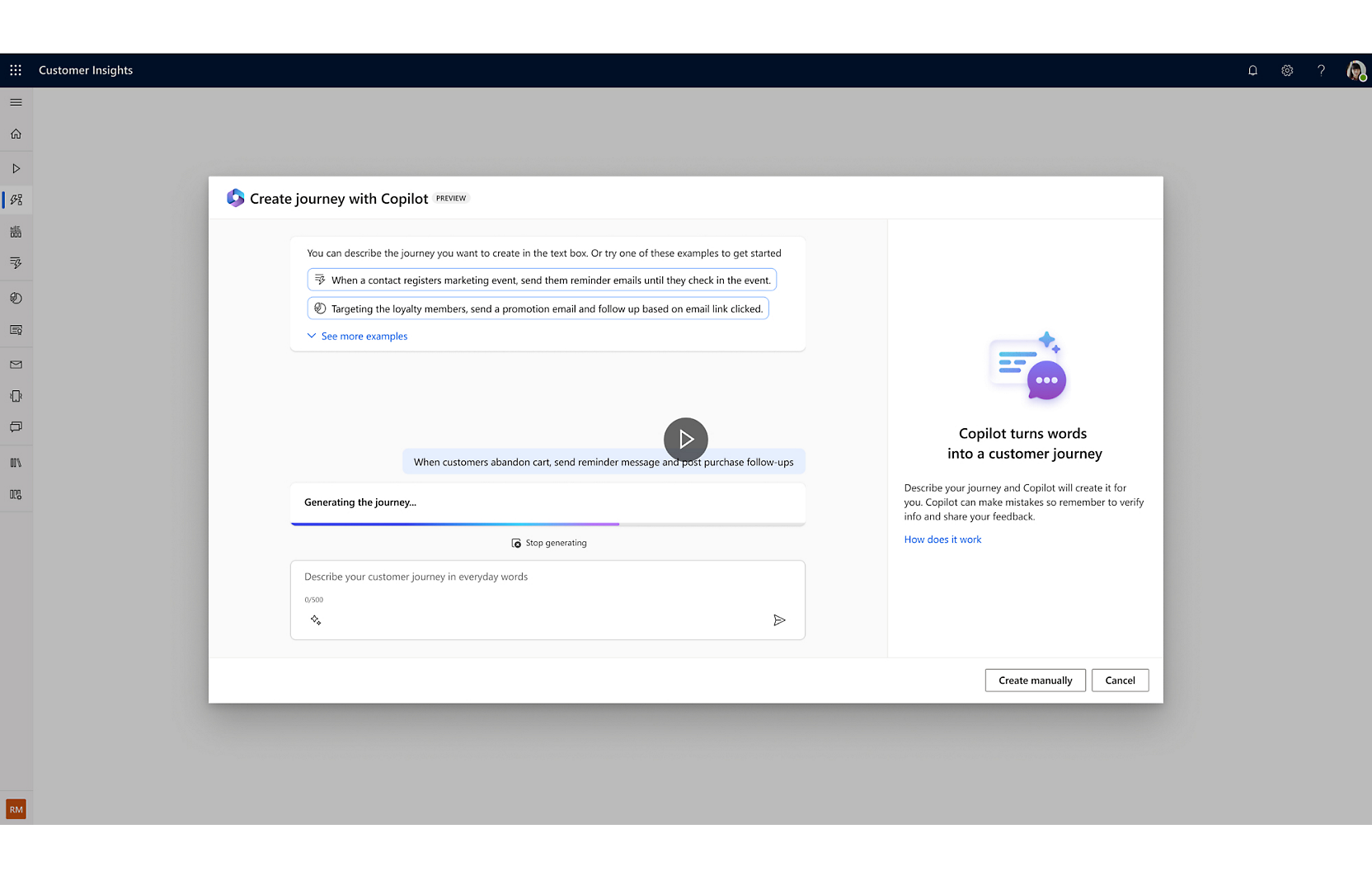The height and width of the screenshot is (876, 1372).
Task: Open the Get started play icon in sidebar
Action: (x=16, y=168)
